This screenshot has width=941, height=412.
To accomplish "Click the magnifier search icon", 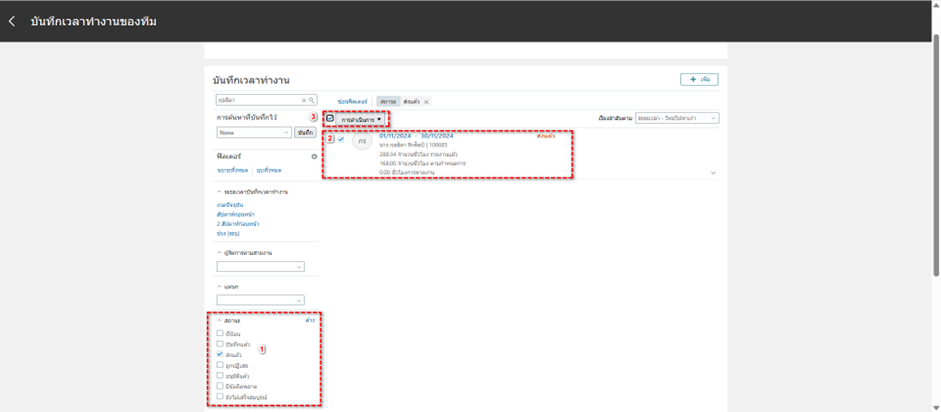I will pos(312,101).
